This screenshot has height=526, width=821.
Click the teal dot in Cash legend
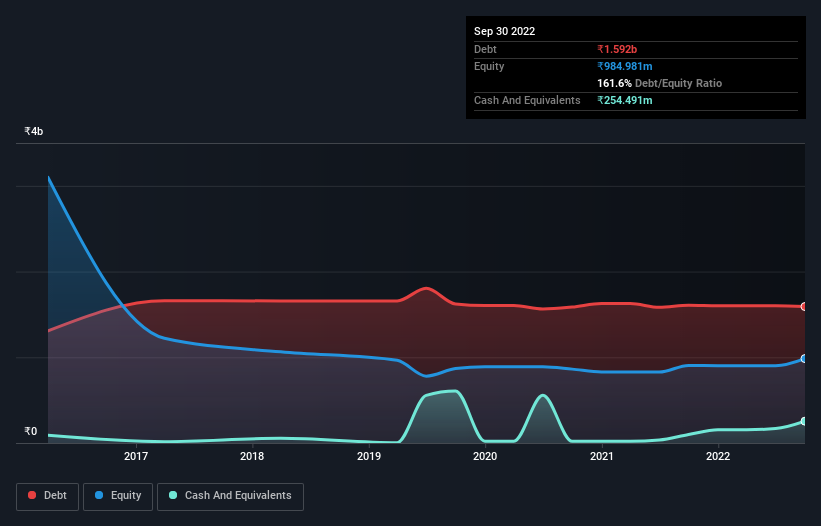173,495
